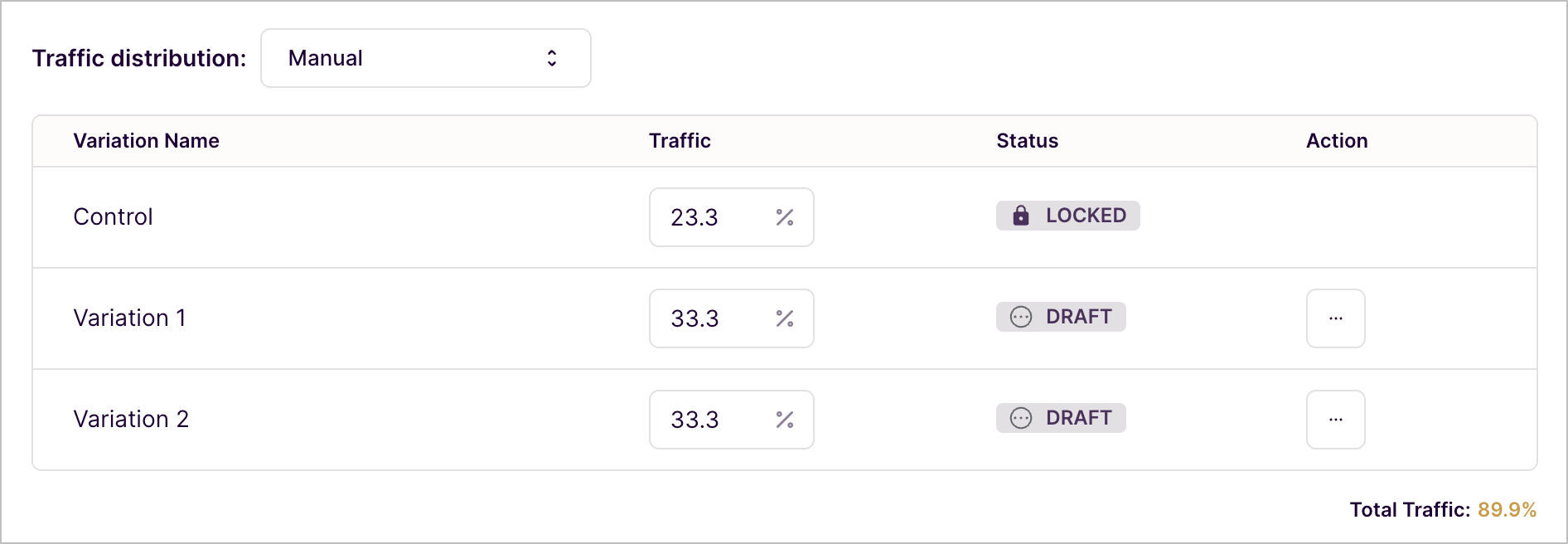Focus the Variation 2 traffic input field
Screen dimensions: 1568x544
pyautogui.click(x=732, y=420)
